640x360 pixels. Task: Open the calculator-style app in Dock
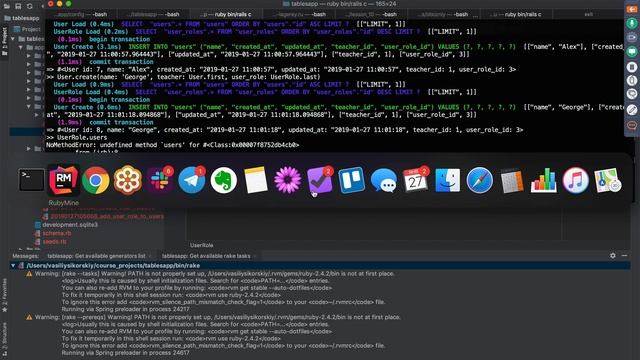click(x=512, y=180)
